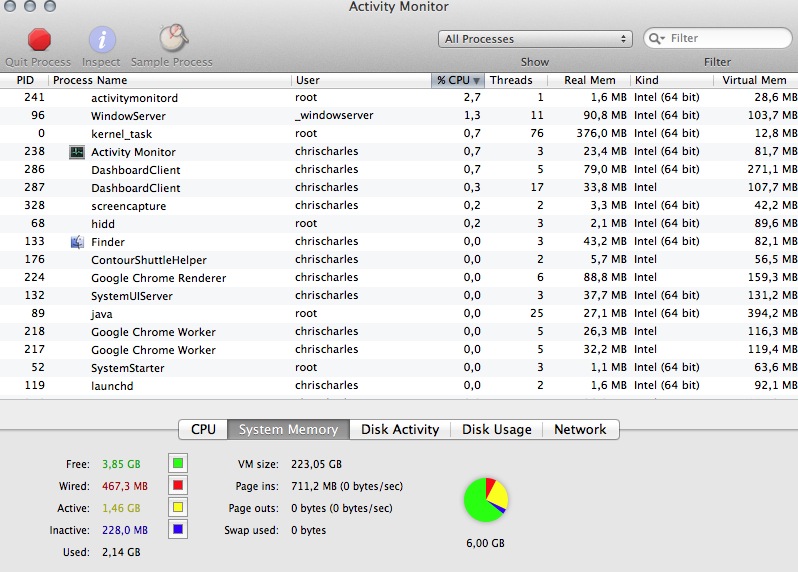Click the _windowserver user cell
This screenshot has height=572, width=798.
pyautogui.click(x=334, y=116)
